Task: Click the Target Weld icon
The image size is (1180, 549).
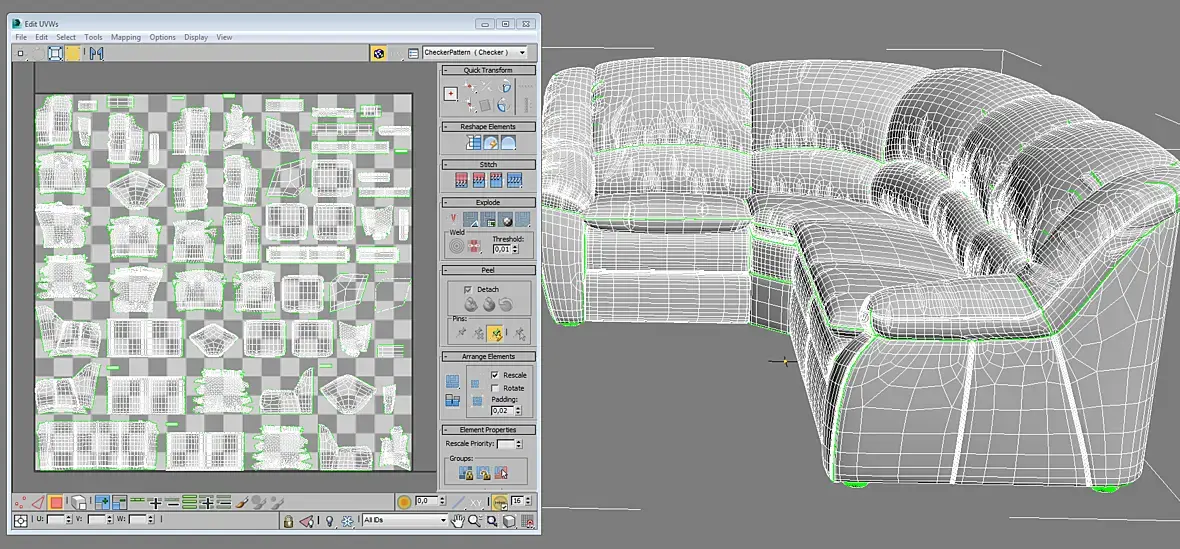Action: point(457,245)
